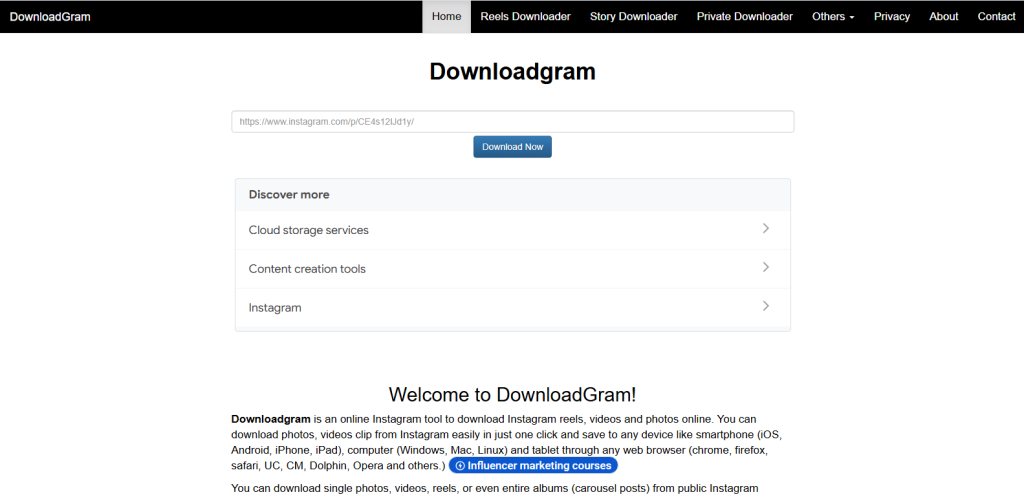The height and width of the screenshot is (499, 1024).
Task: Expand the Others dropdown menu
Action: (x=833, y=16)
